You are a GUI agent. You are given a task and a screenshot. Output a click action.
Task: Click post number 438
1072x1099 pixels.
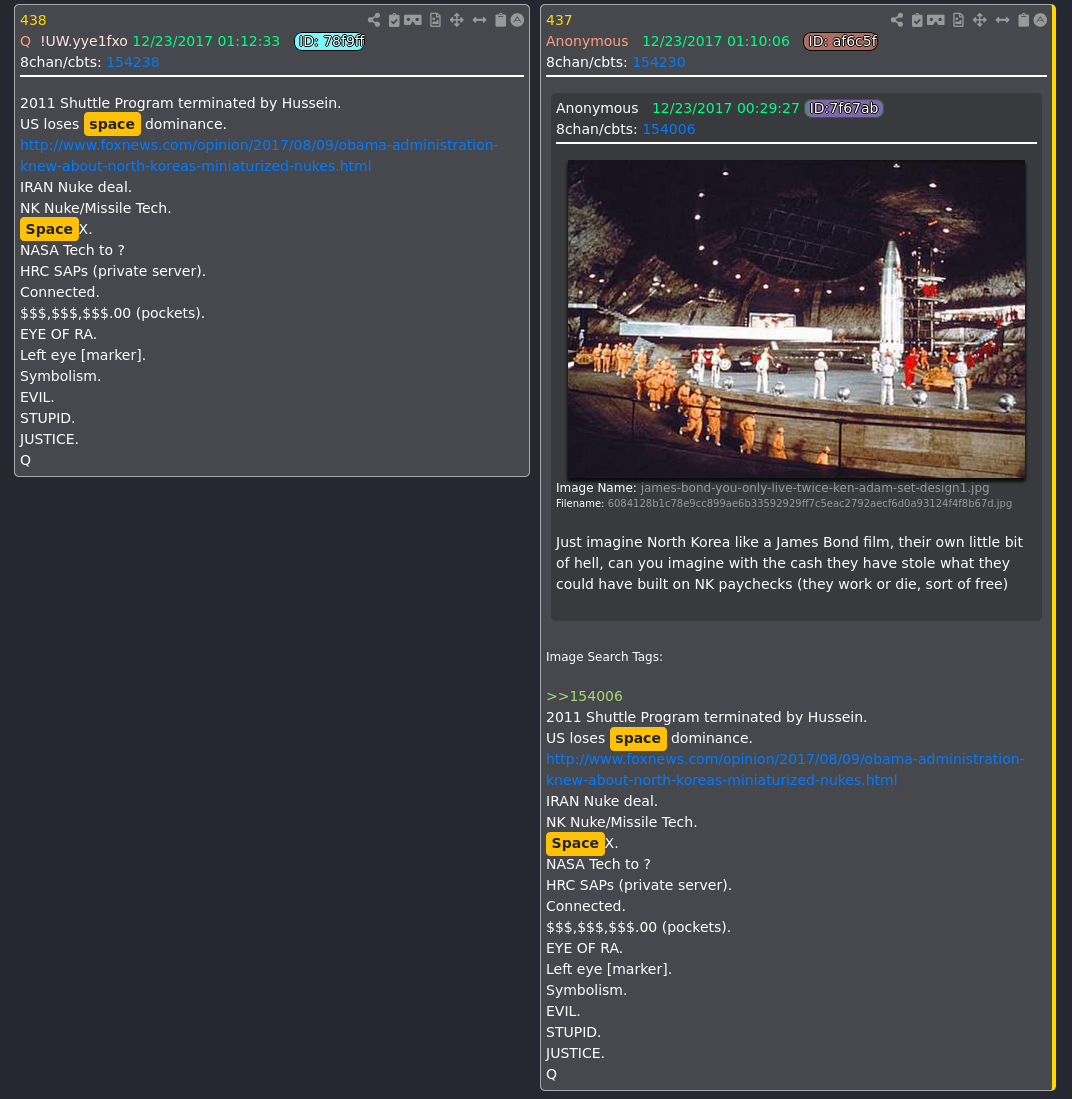tap(33, 20)
